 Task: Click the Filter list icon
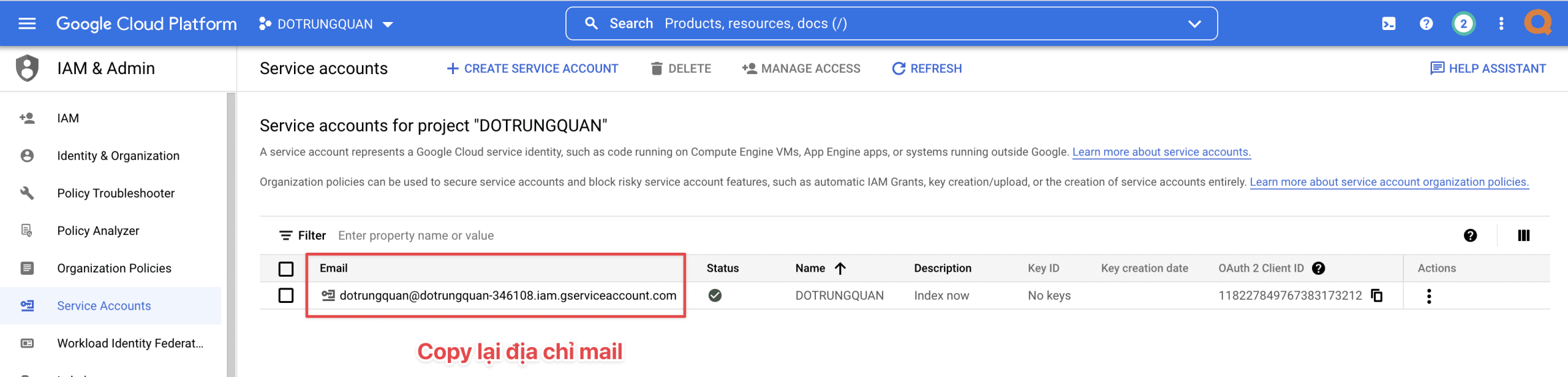point(285,236)
